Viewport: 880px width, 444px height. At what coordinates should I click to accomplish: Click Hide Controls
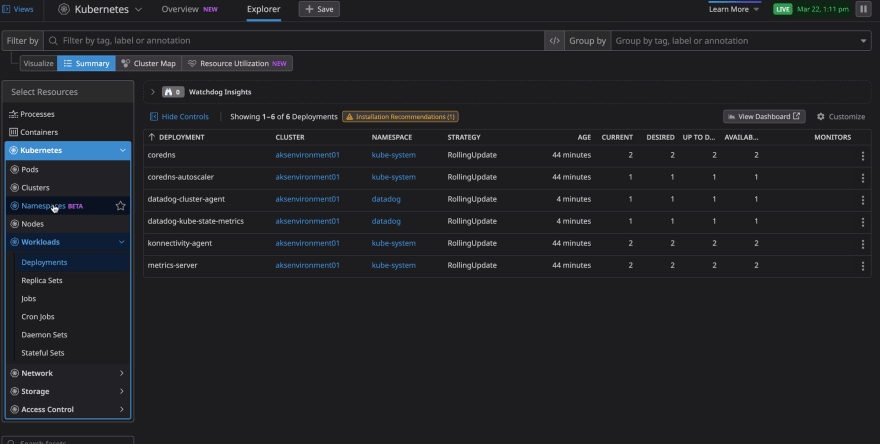pos(179,117)
